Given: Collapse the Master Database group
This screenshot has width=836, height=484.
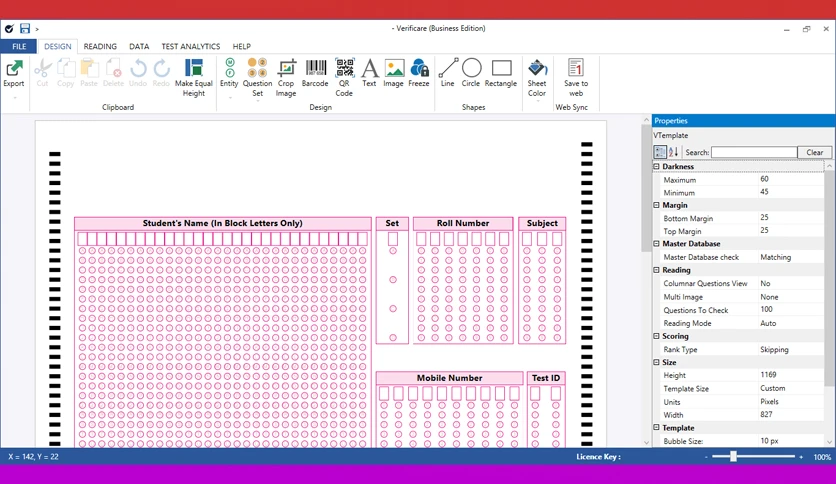Looking at the screenshot, I should click(x=656, y=244).
